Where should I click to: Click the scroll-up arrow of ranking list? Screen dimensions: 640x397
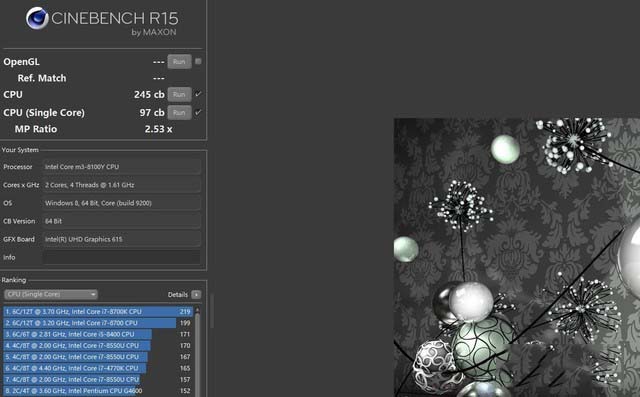click(198, 310)
